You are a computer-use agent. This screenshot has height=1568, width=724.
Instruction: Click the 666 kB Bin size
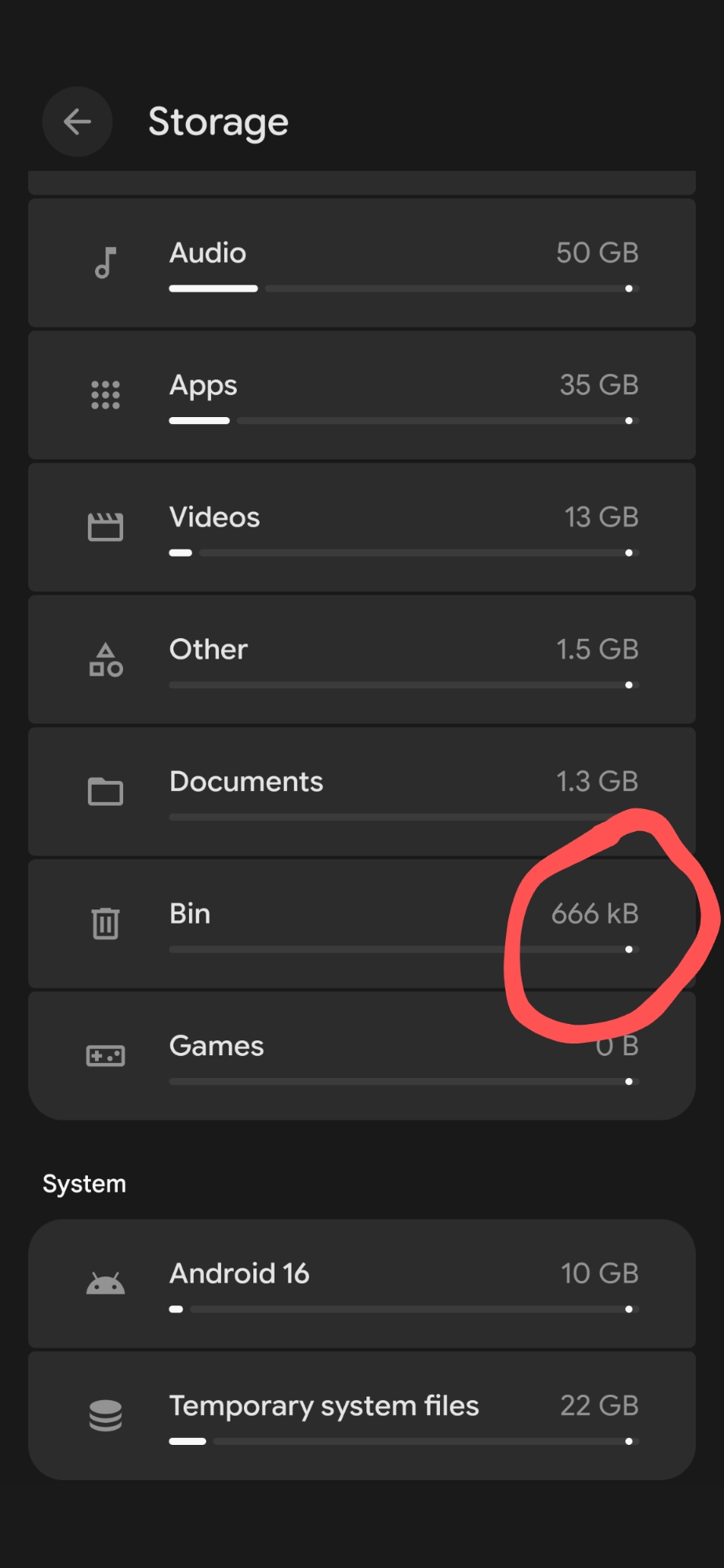[595, 913]
